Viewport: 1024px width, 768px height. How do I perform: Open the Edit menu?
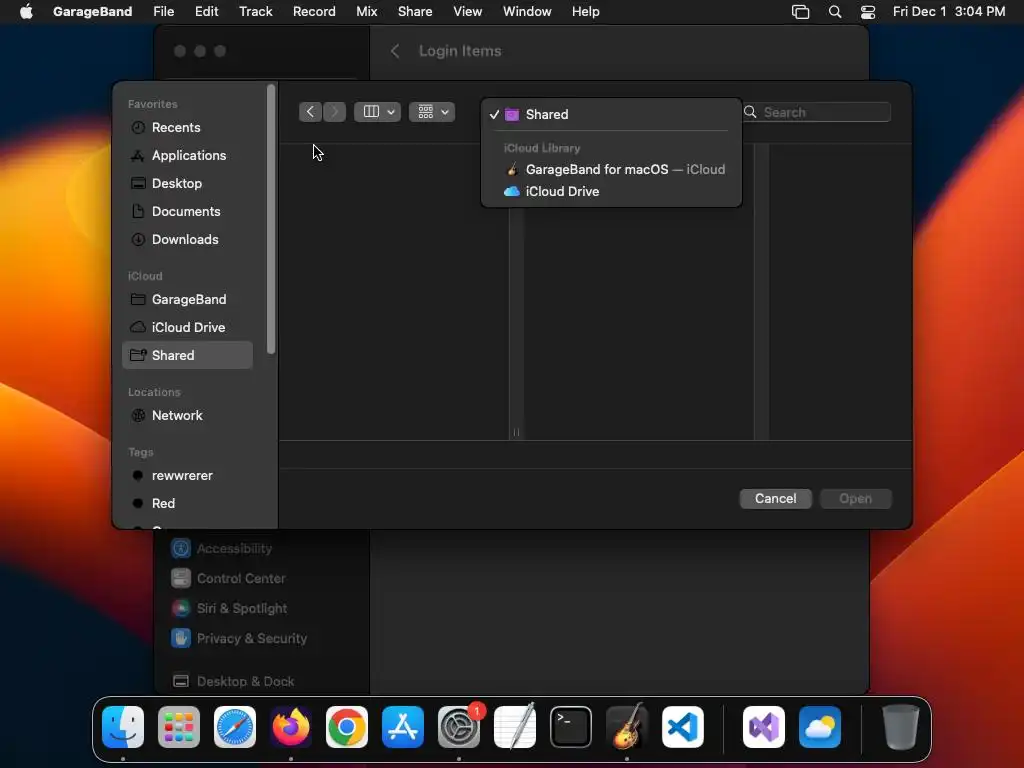[x=206, y=11]
